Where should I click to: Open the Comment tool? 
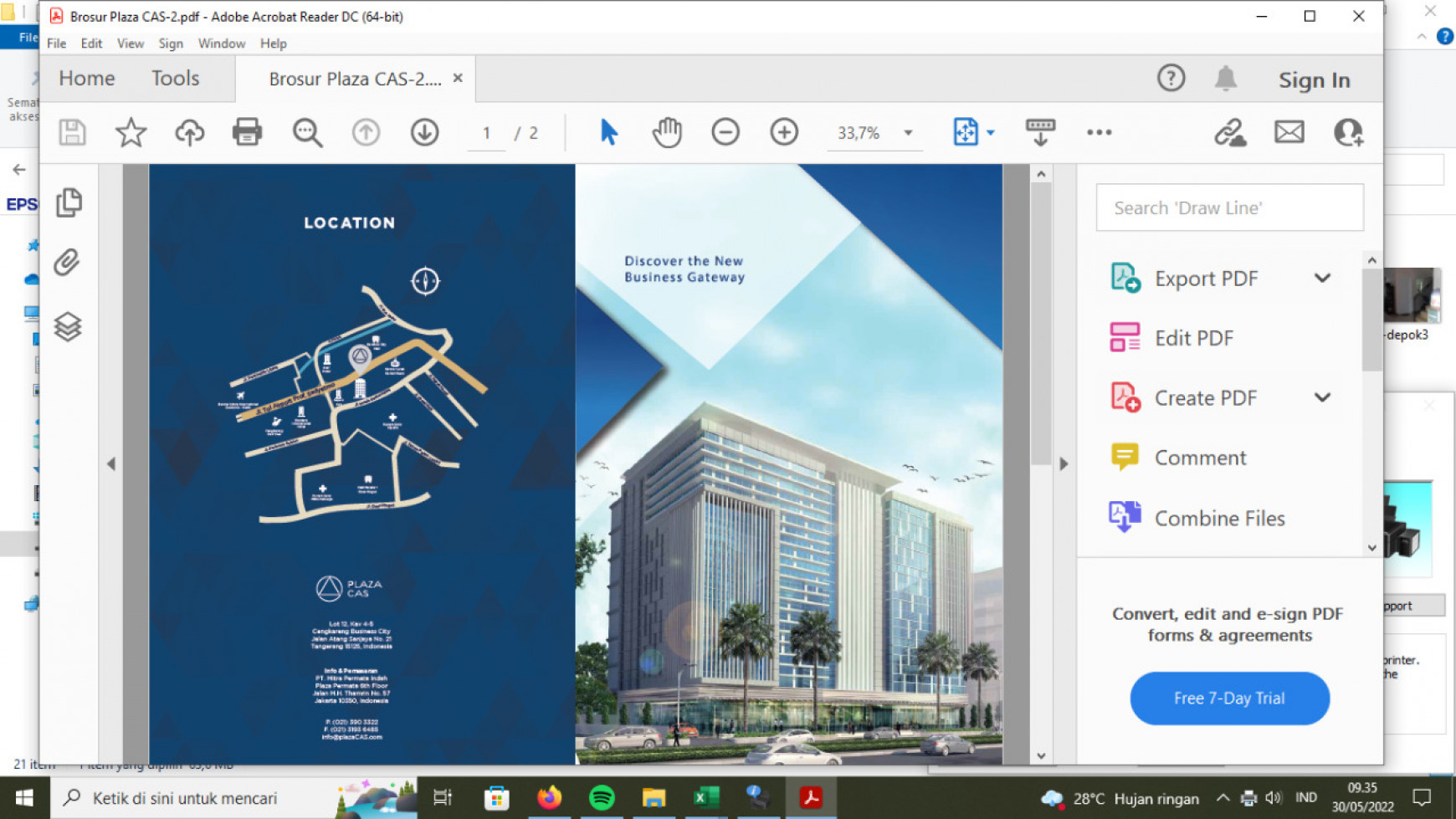(1200, 458)
